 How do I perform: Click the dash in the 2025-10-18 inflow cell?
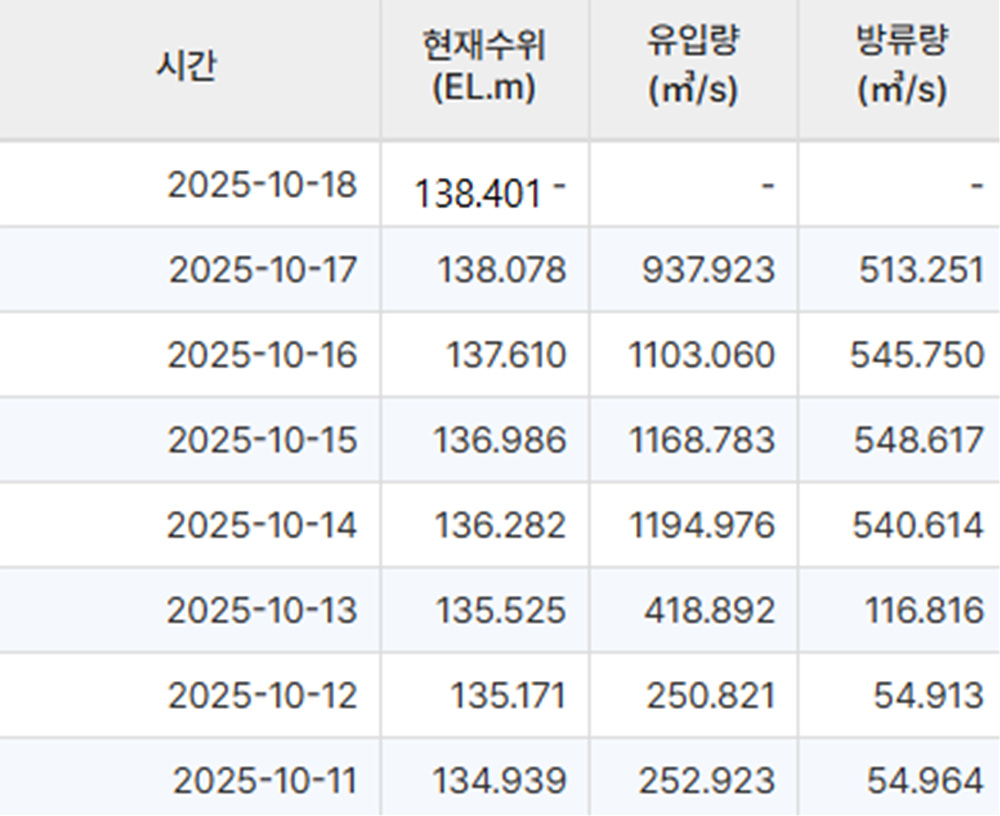tap(766, 184)
